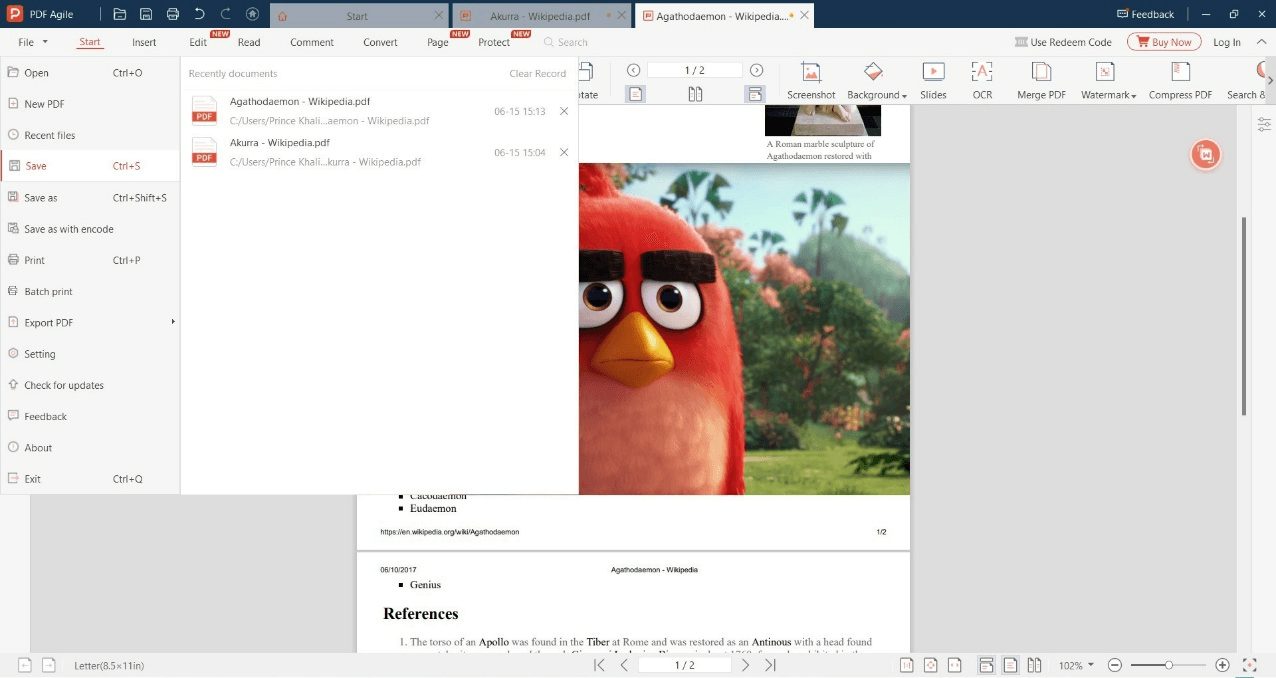Open the properties sliders panel icon
The width and height of the screenshot is (1276, 678).
point(1264,124)
